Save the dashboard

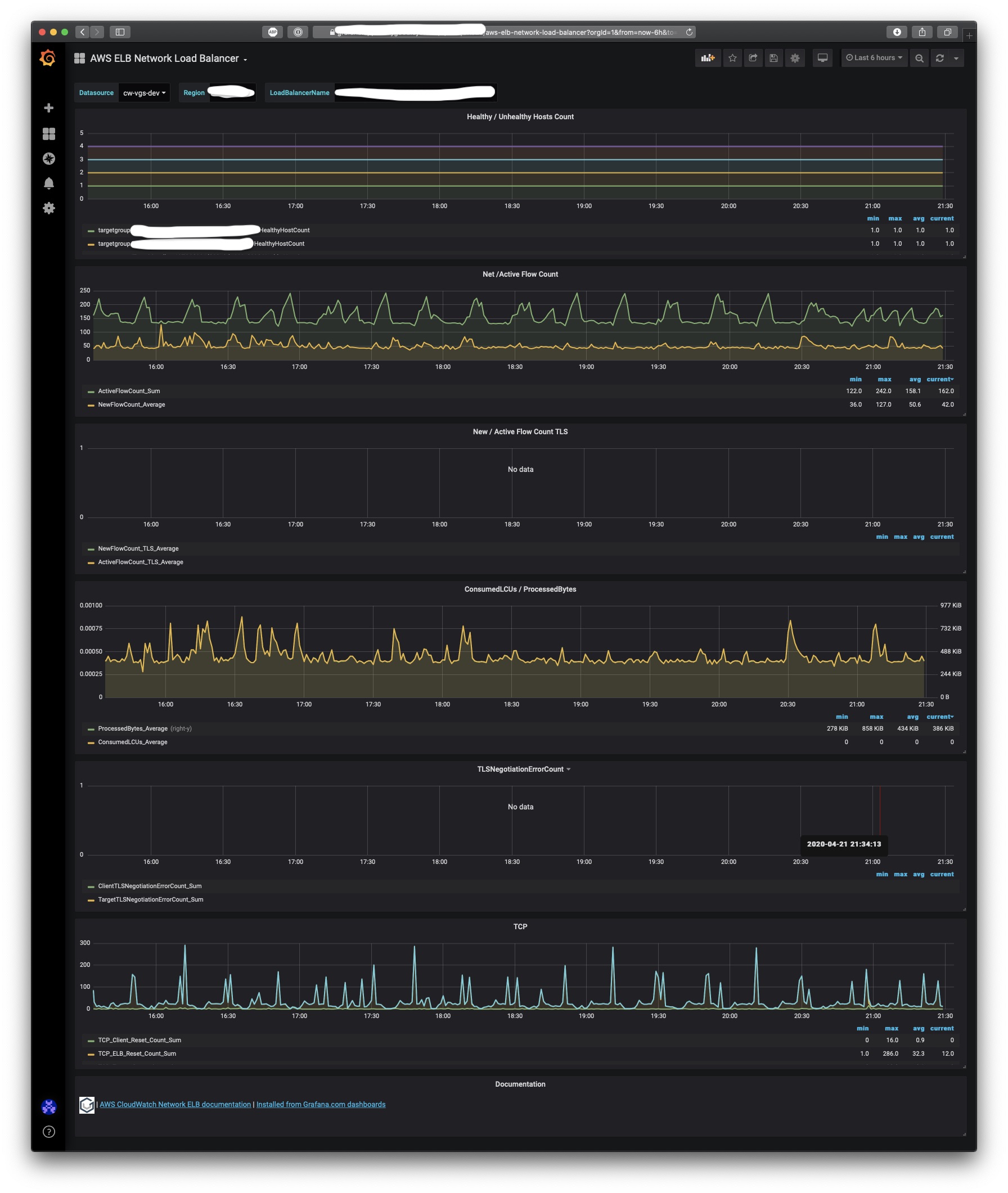773,58
